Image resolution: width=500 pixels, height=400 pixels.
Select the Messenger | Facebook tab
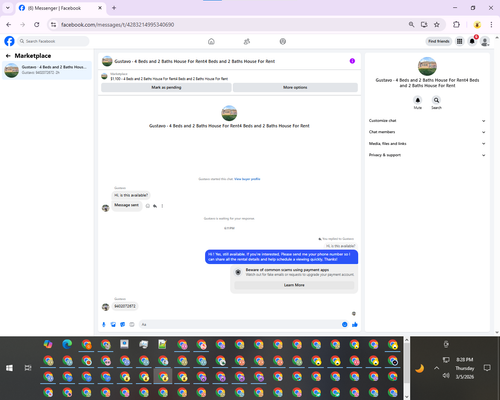(61, 8)
